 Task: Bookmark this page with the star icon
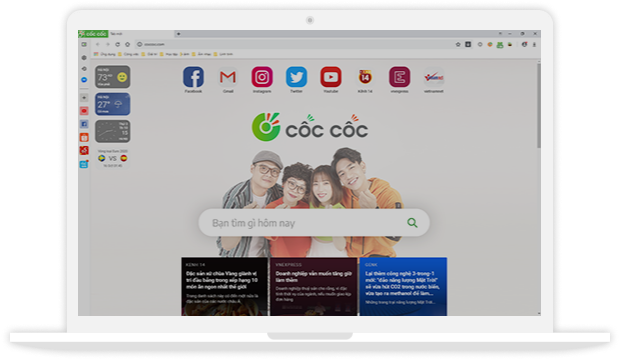(458, 44)
